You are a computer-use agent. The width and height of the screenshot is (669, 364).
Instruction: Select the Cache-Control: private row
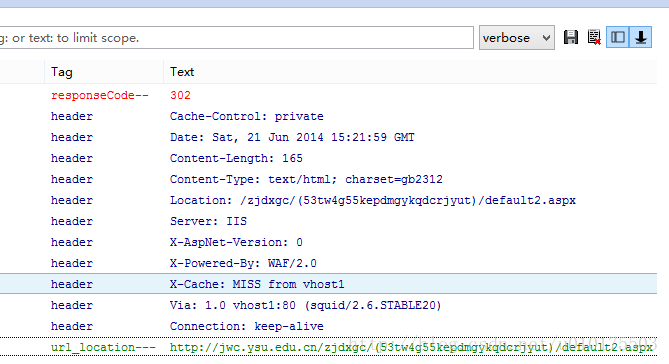coord(329,116)
